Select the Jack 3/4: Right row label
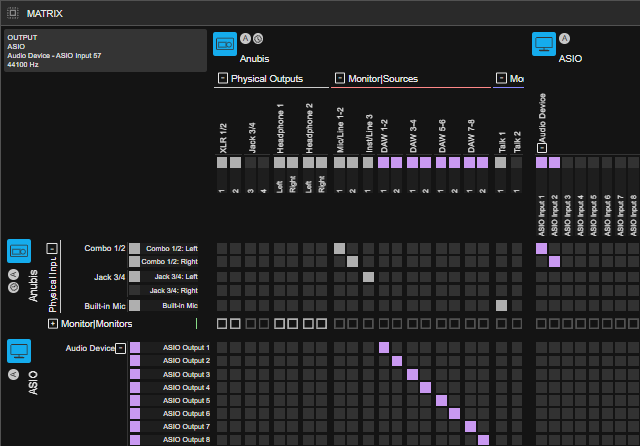The height and width of the screenshot is (446, 640). click(x=173, y=291)
